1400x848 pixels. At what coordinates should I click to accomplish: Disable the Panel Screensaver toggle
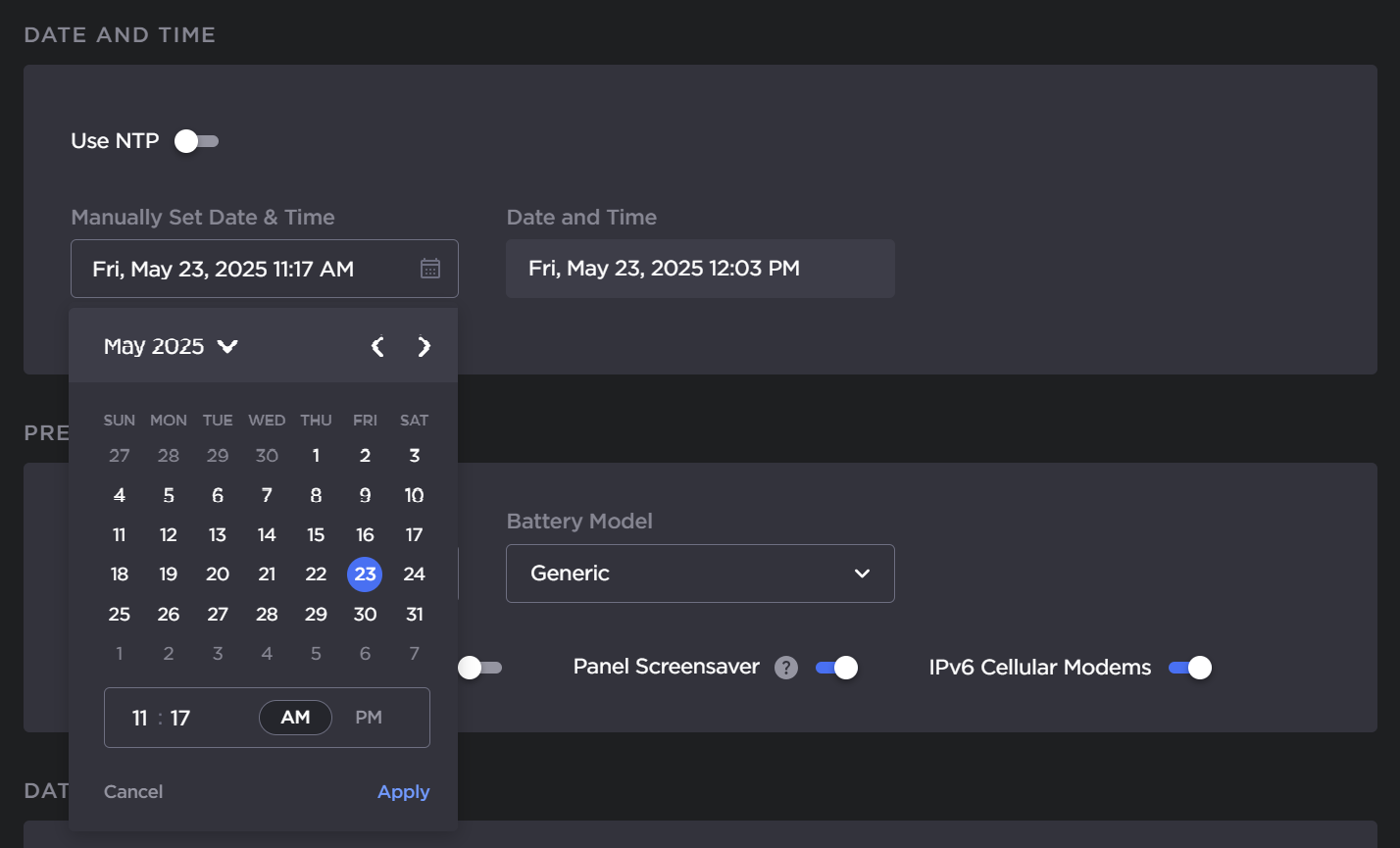pos(836,668)
